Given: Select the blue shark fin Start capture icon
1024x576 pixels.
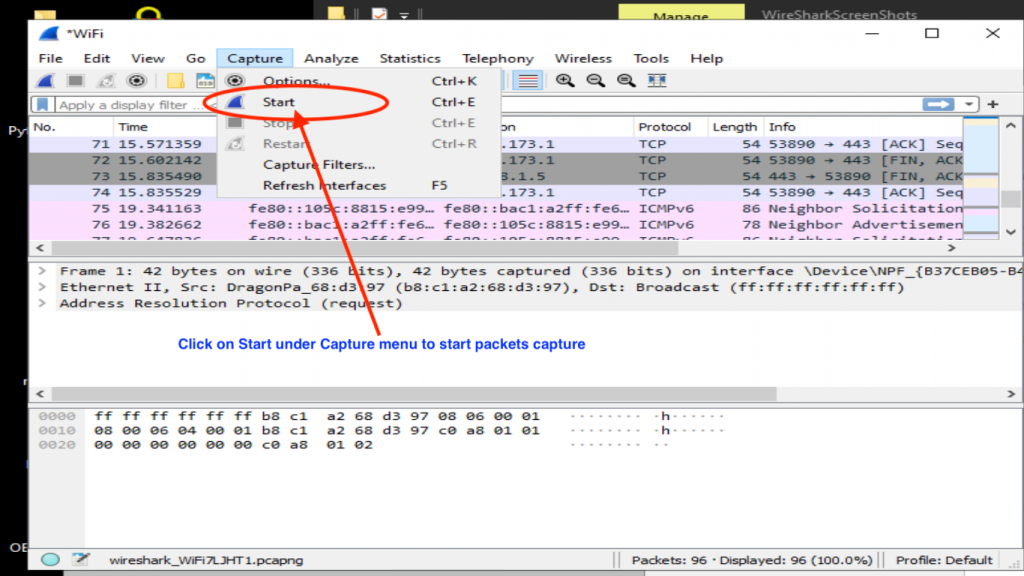Looking at the screenshot, I should (x=44, y=81).
